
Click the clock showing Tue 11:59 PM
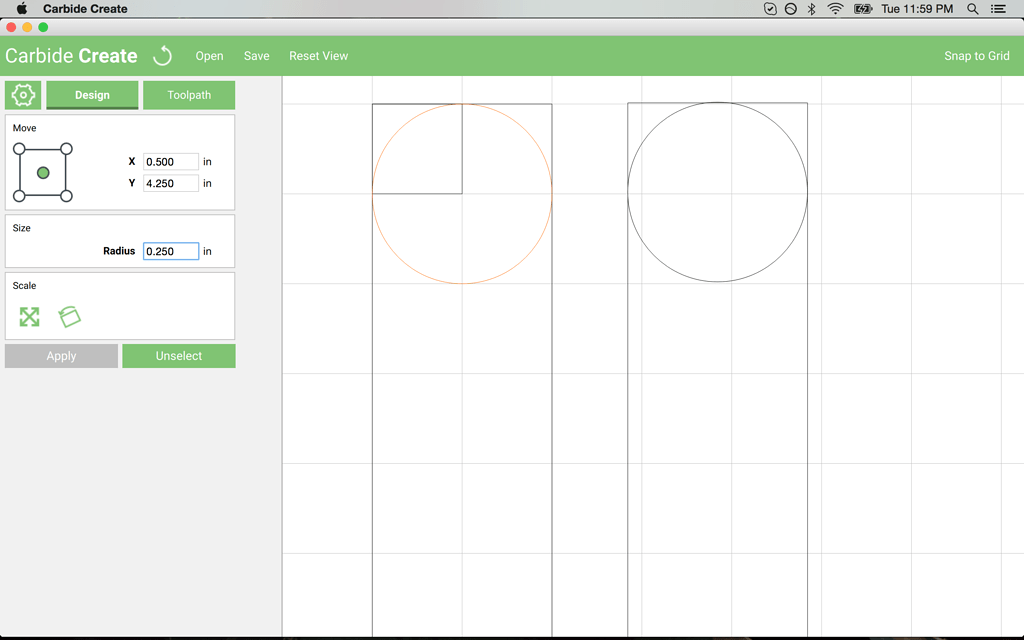(x=917, y=8)
